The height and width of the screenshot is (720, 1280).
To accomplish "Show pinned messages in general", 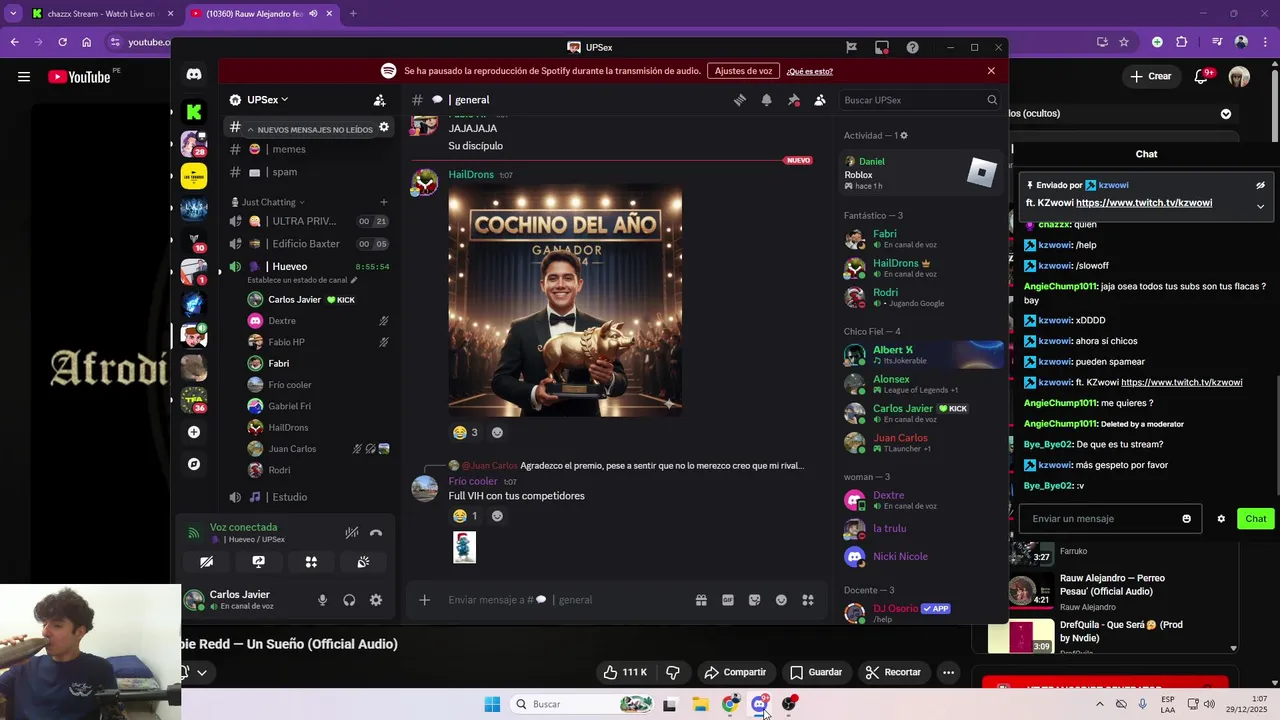I will (794, 100).
